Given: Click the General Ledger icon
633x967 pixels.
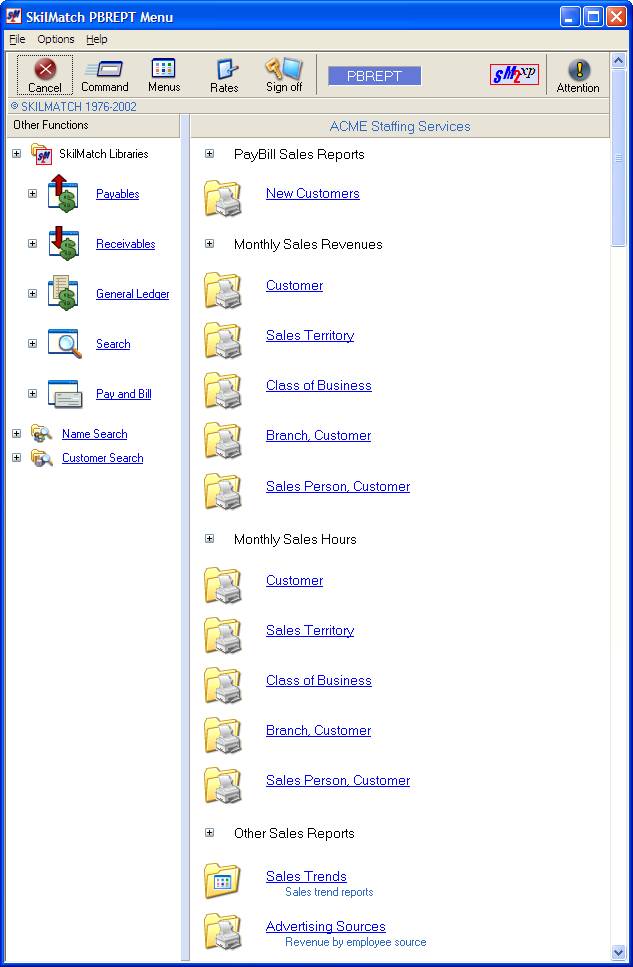Looking at the screenshot, I should 64,294.
